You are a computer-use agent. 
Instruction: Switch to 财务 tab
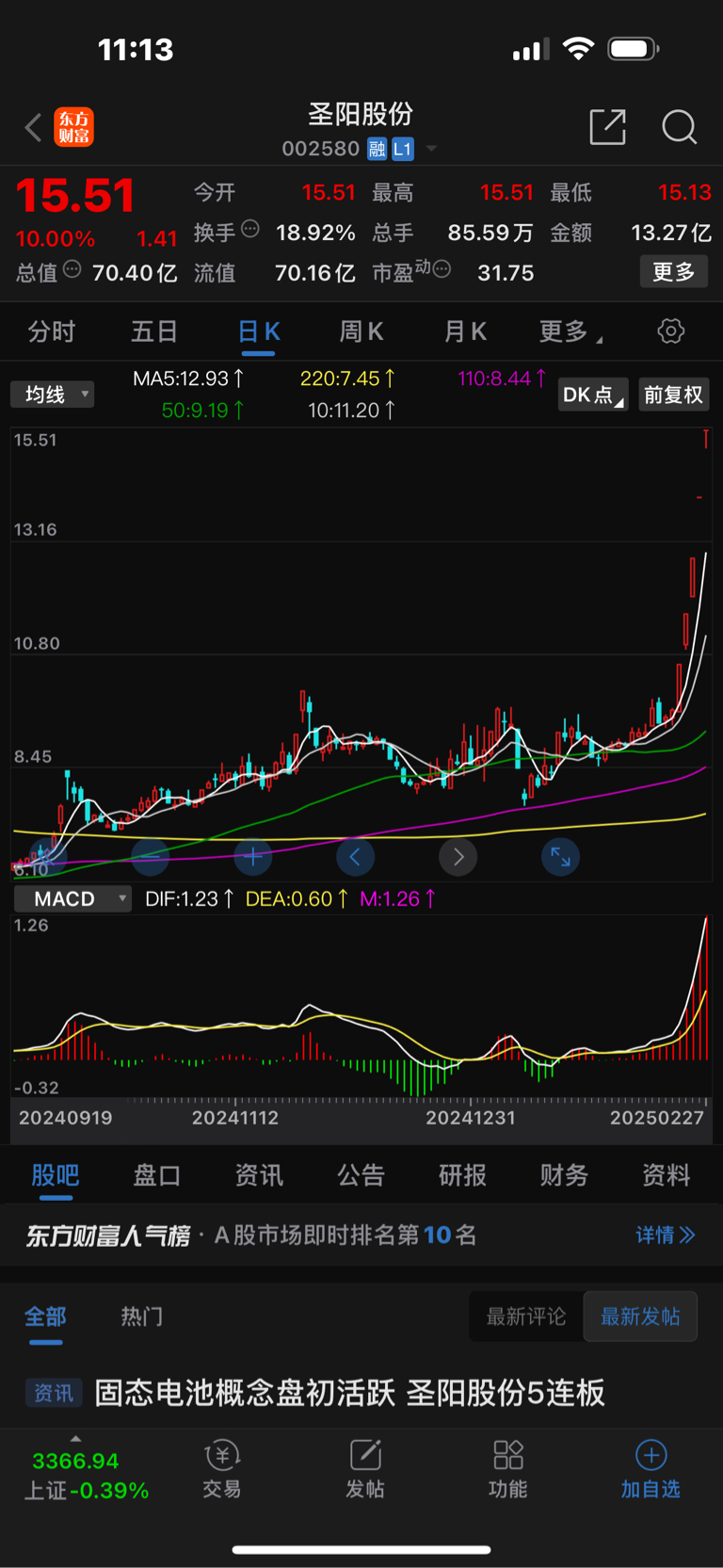564,1174
